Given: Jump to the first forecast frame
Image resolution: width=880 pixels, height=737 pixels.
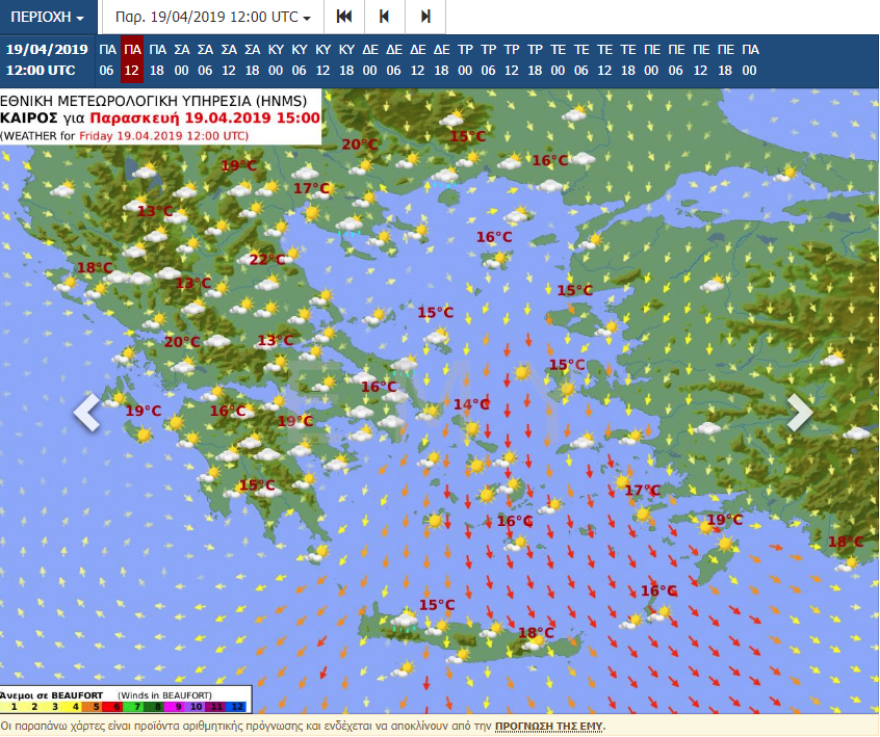Looking at the screenshot, I should tap(344, 17).
